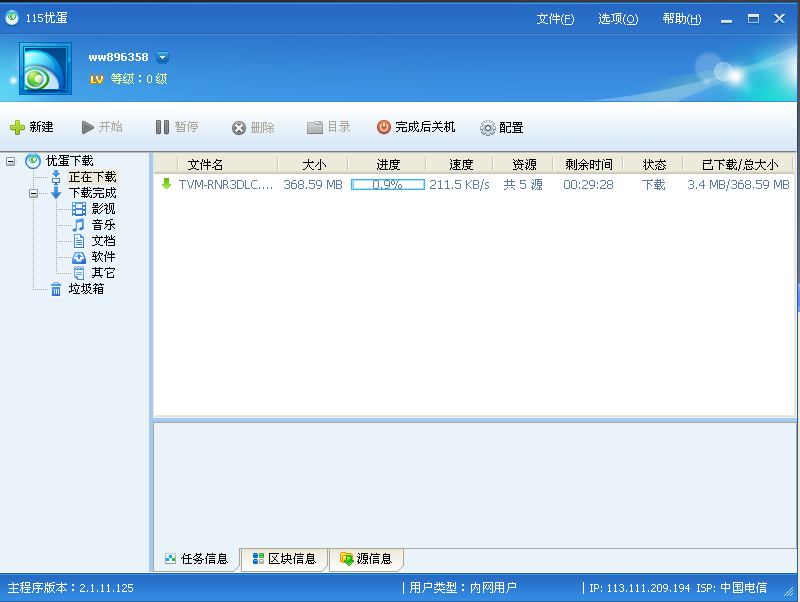Collapse the 下载完成 tree node
Viewport: 800px width, 602px height.
33,193
